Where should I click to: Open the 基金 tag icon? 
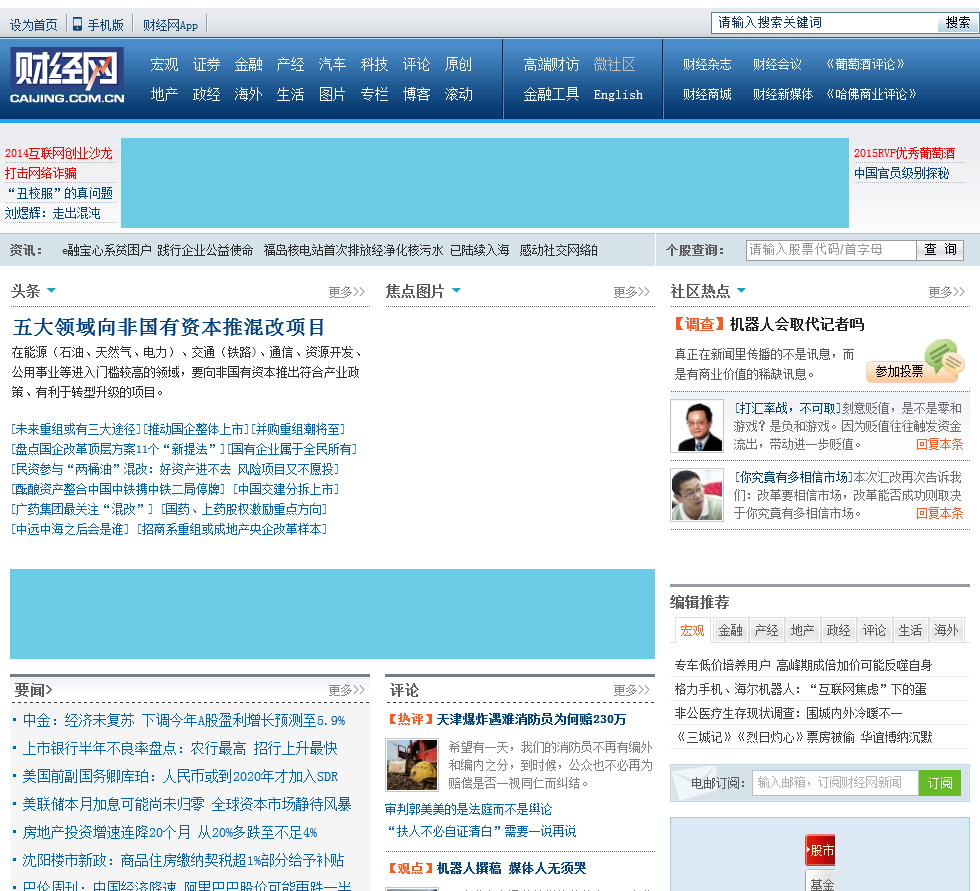point(820,882)
